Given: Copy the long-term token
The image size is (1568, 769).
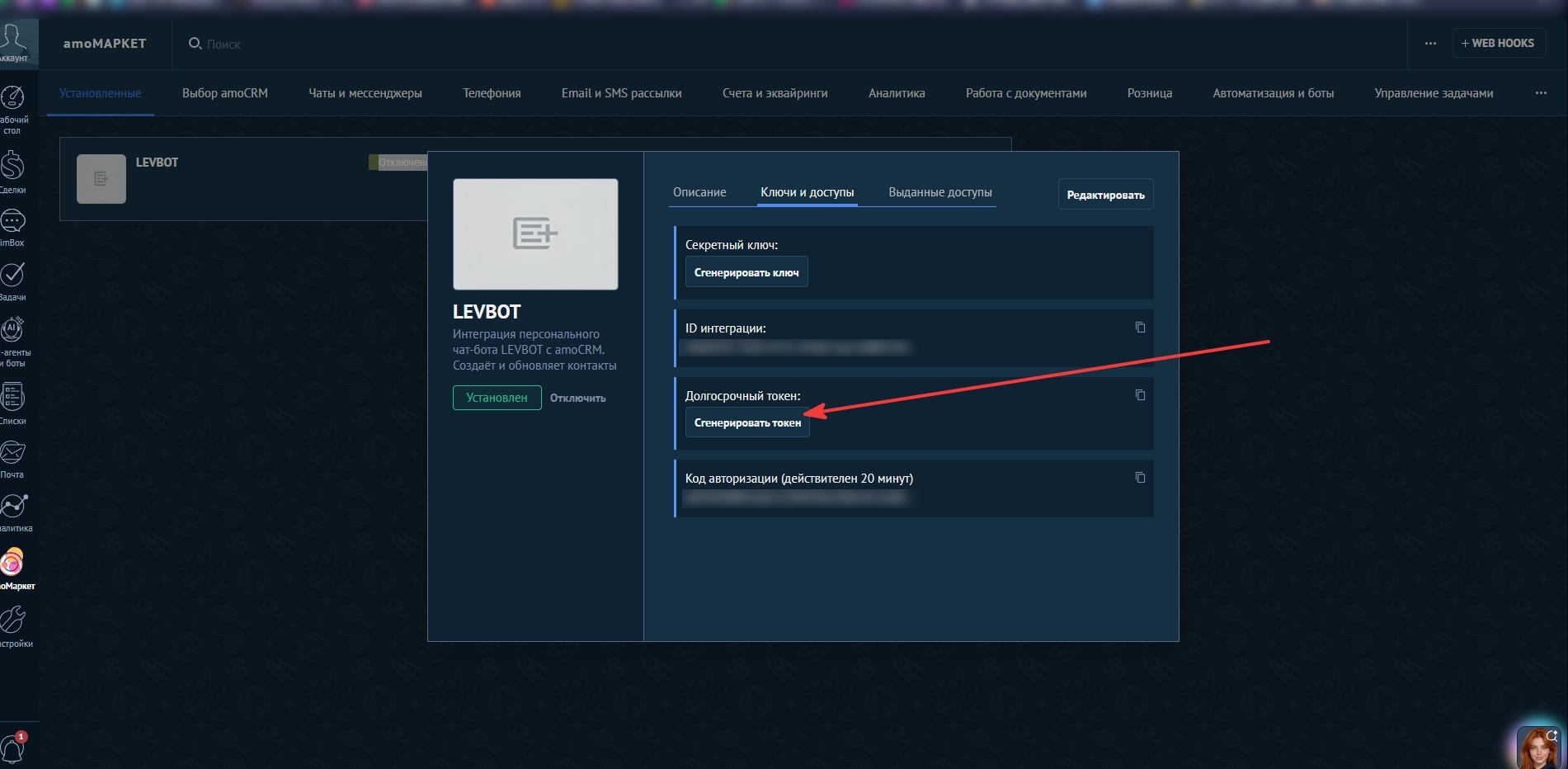Looking at the screenshot, I should (1140, 395).
